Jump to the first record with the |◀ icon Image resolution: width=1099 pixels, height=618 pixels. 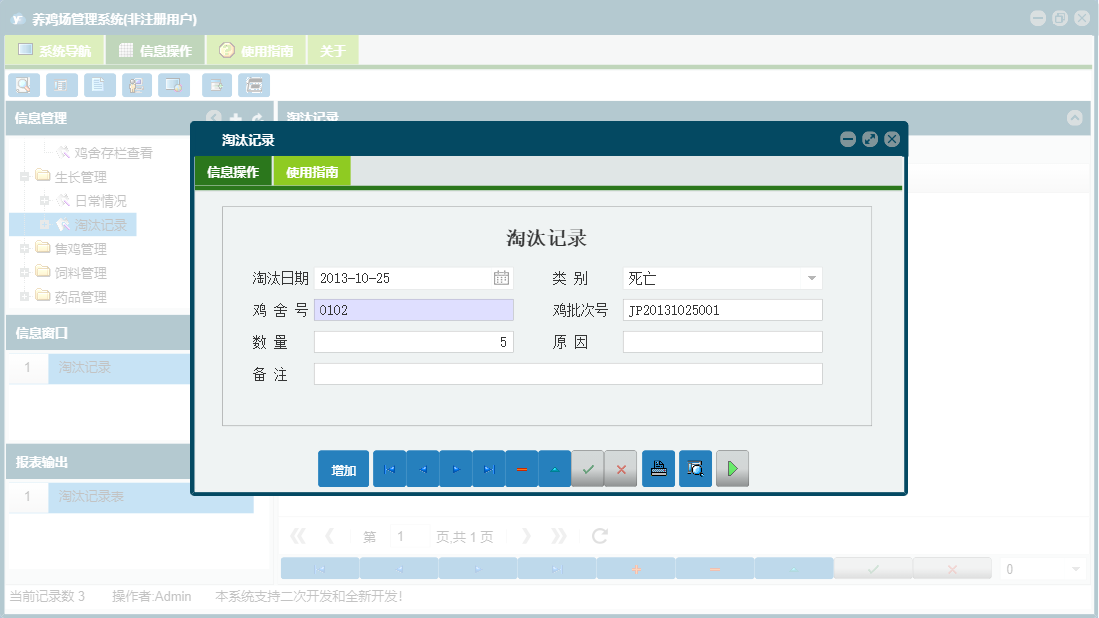coord(389,468)
